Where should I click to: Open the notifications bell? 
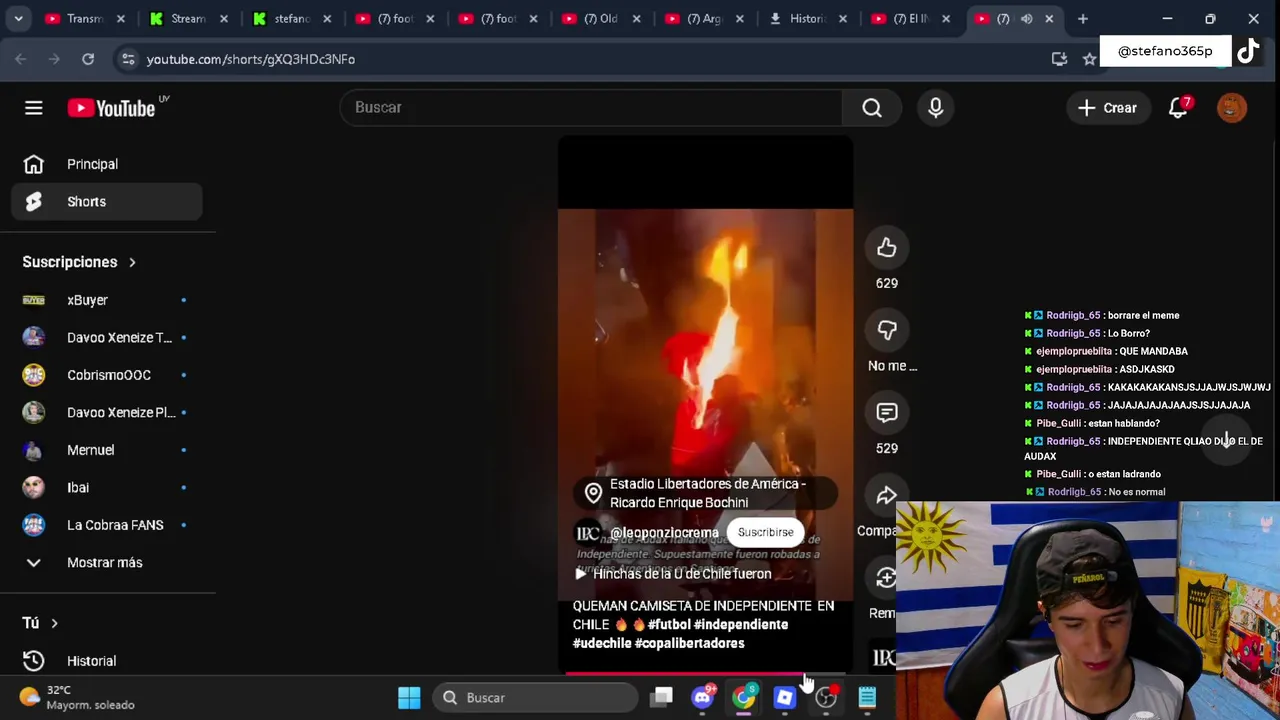(x=1179, y=107)
